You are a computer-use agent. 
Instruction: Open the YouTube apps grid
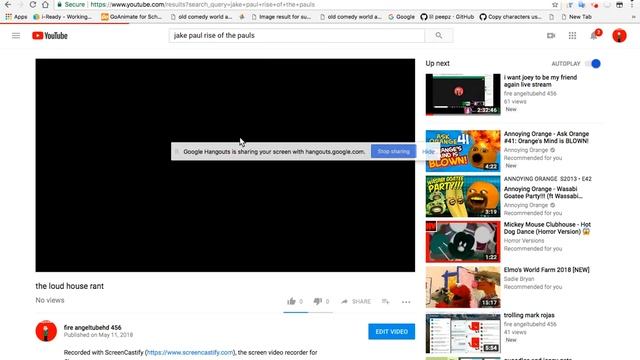572,36
